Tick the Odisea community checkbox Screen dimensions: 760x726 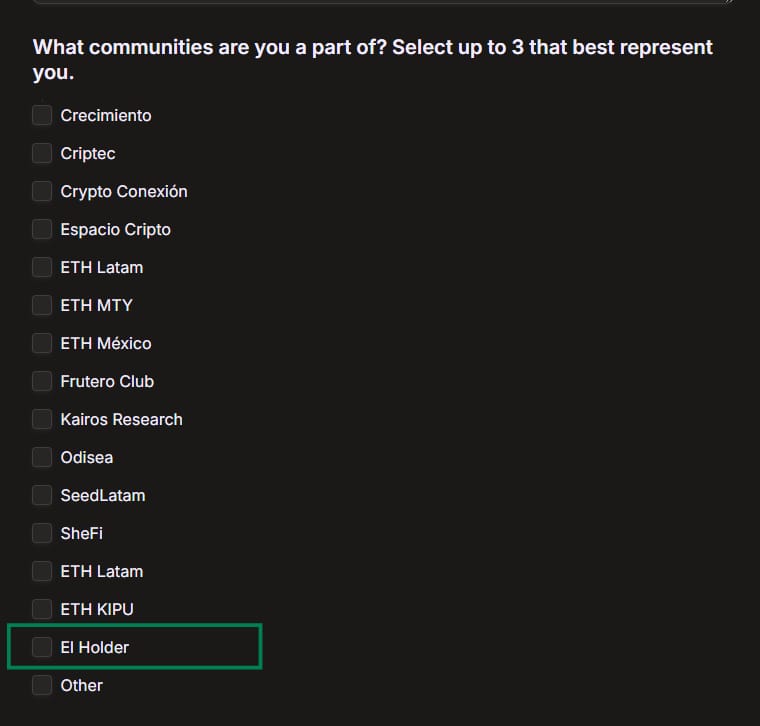pyautogui.click(x=42, y=457)
